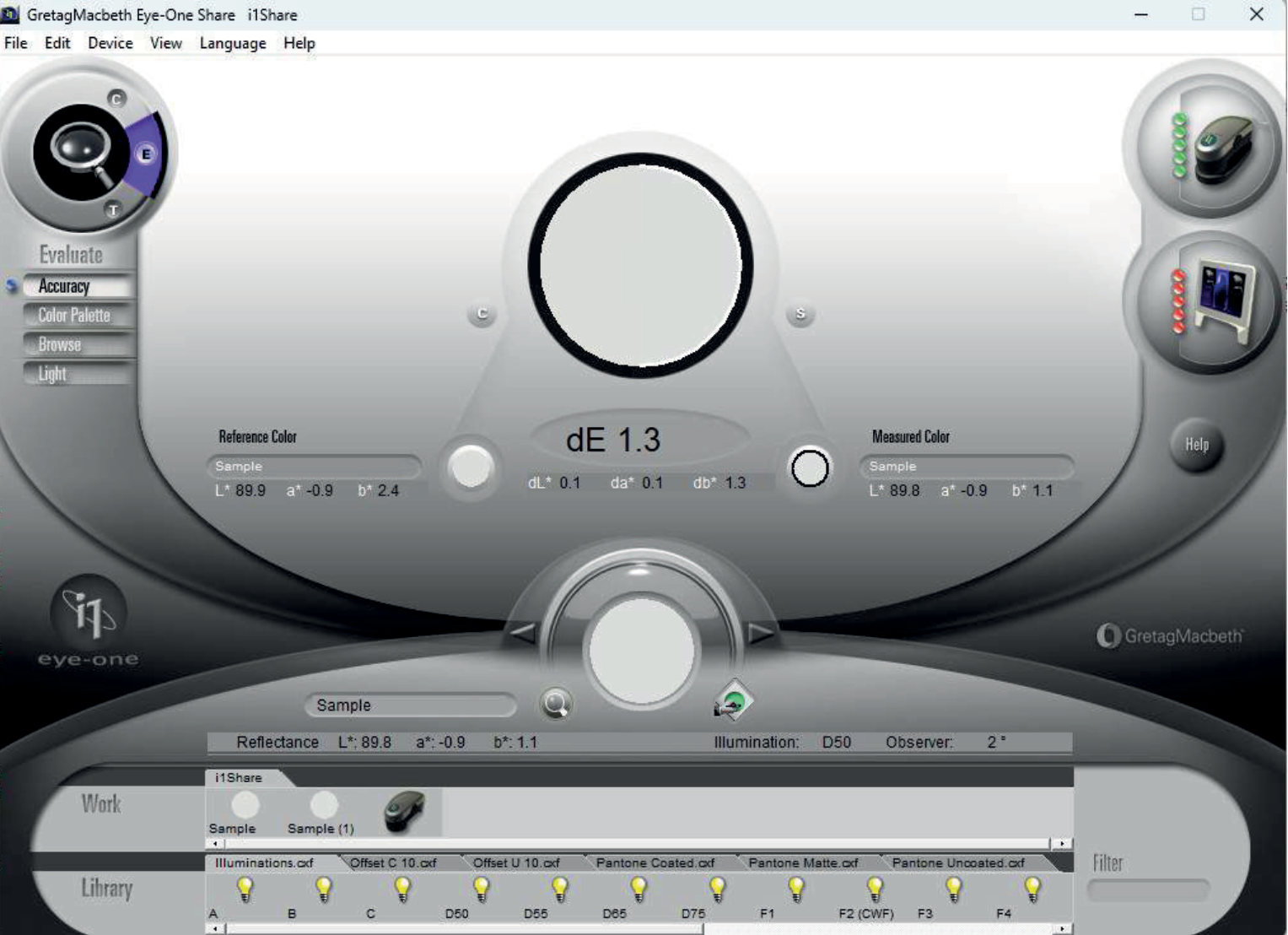Click the device icon in Work palette
The width and height of the screenshot is (1288, 935).
[404, 812]
